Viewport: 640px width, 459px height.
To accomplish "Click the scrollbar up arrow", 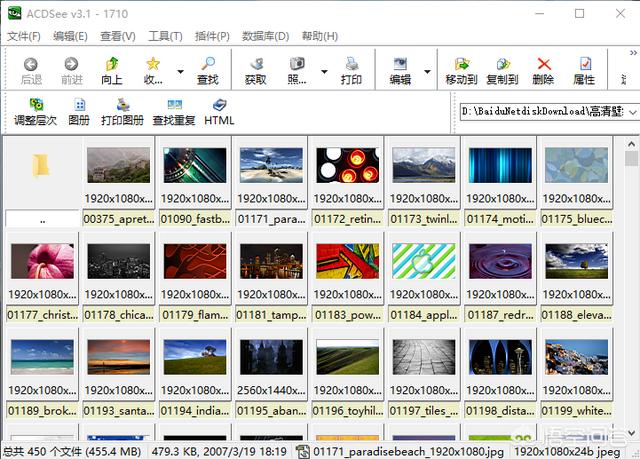I will pyautogui.click(x=631, y=144).
